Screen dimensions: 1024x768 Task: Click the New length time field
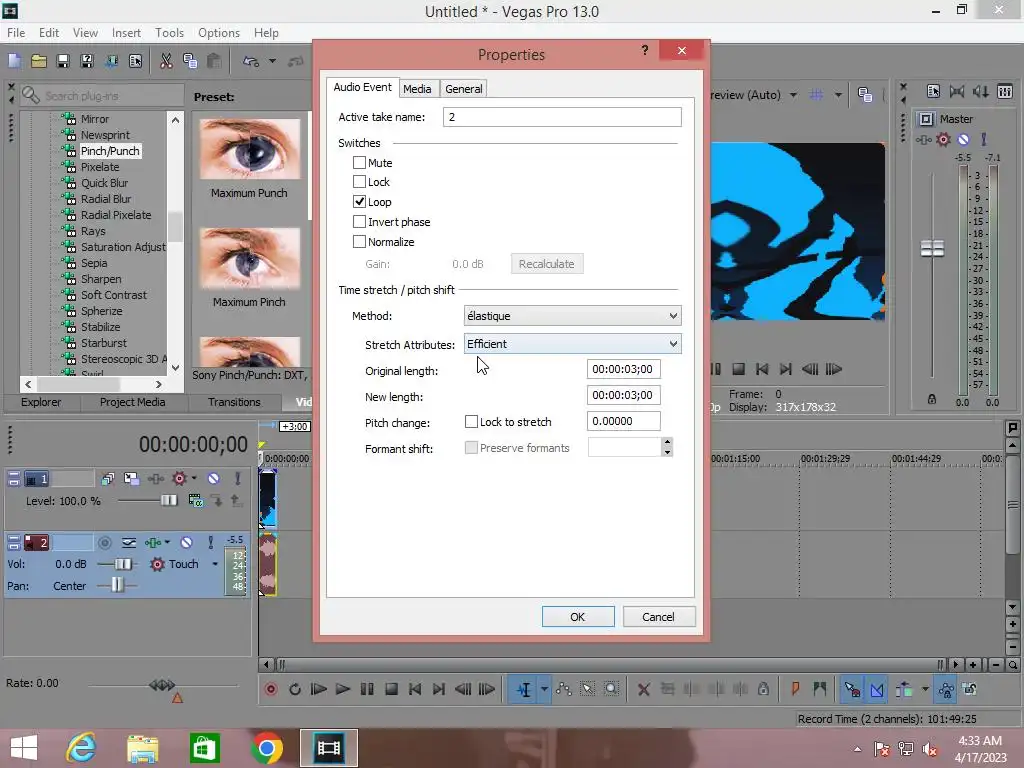coord(624,395)
